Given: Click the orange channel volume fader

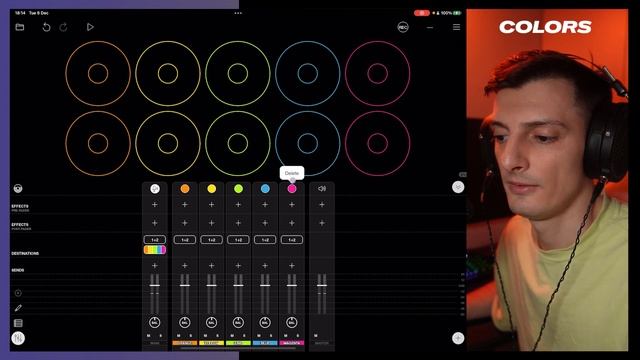Looking at the screenshot, I should click(185, 285).
